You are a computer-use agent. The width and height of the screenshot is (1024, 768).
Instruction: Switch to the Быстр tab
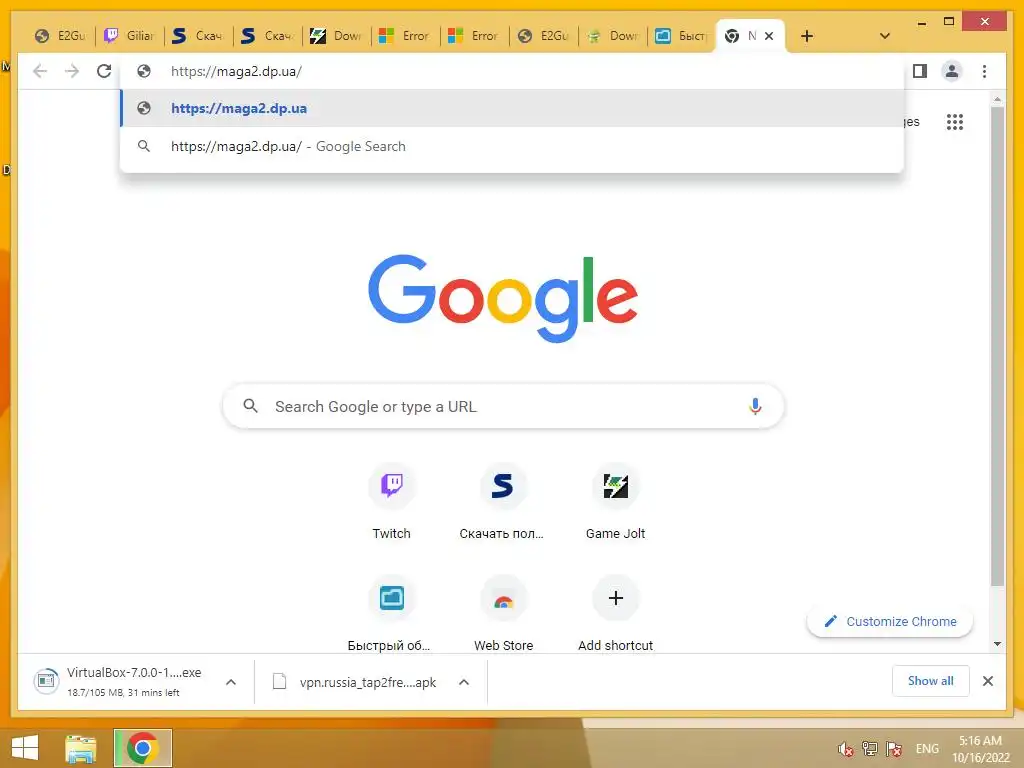[681, 36]
